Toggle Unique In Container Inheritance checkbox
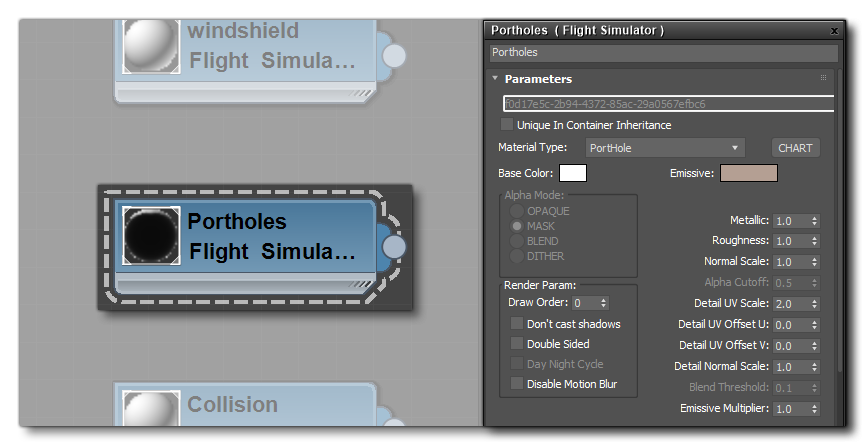This screenshot has height=446, width=866. point(506,124)
